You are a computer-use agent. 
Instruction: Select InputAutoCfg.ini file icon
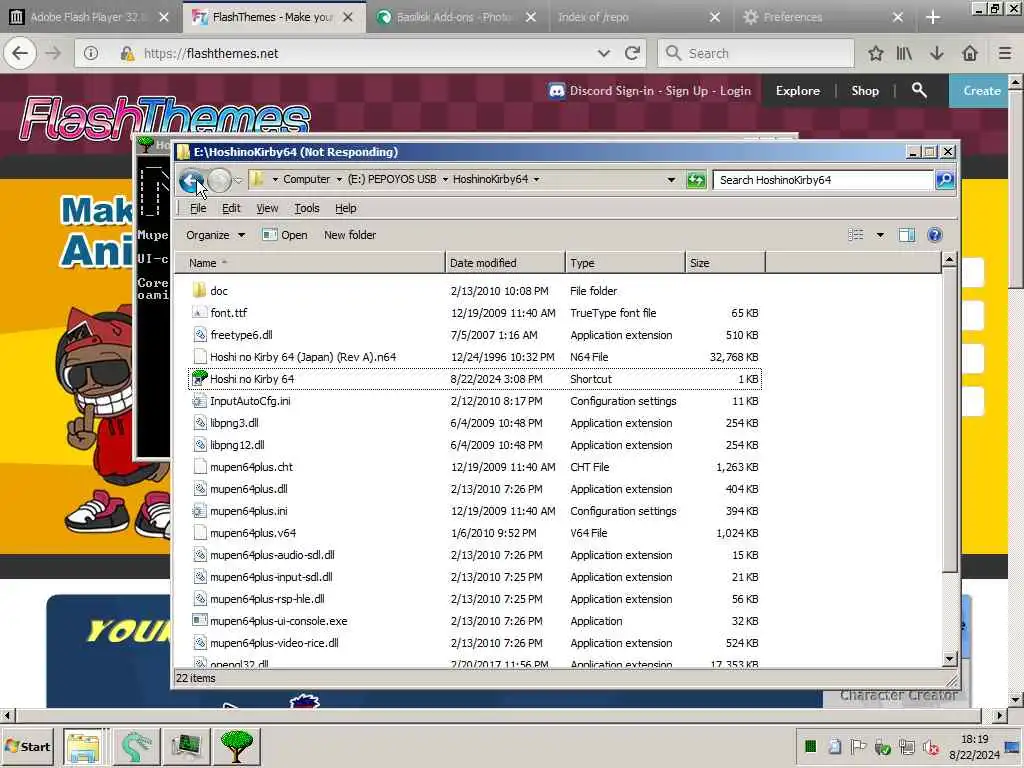coord(200,401)
